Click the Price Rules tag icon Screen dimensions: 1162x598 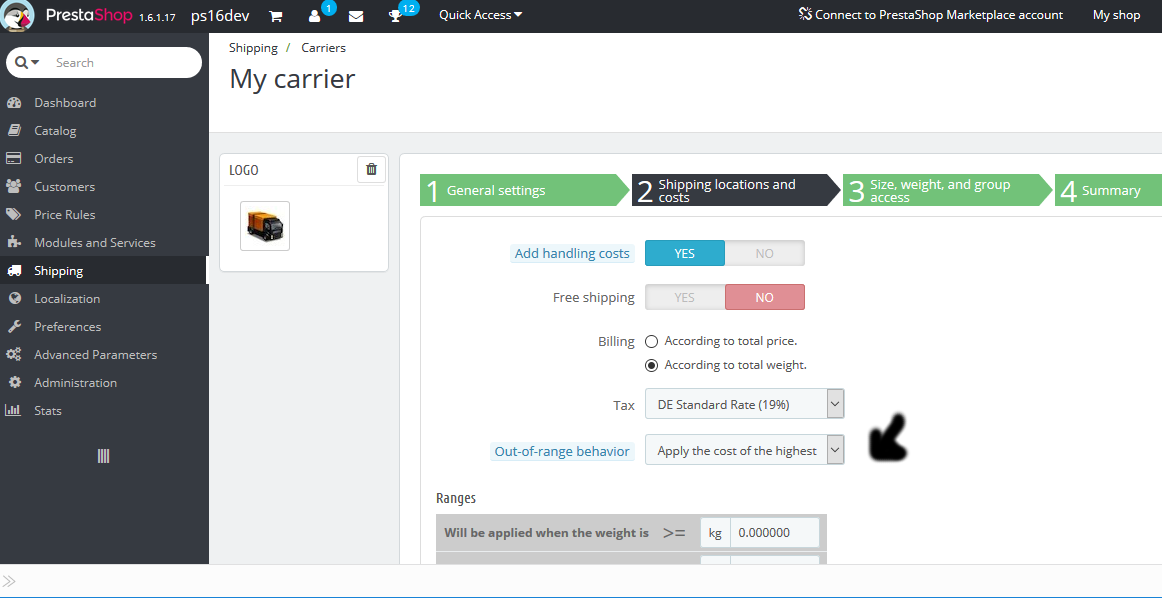(13, 215)
